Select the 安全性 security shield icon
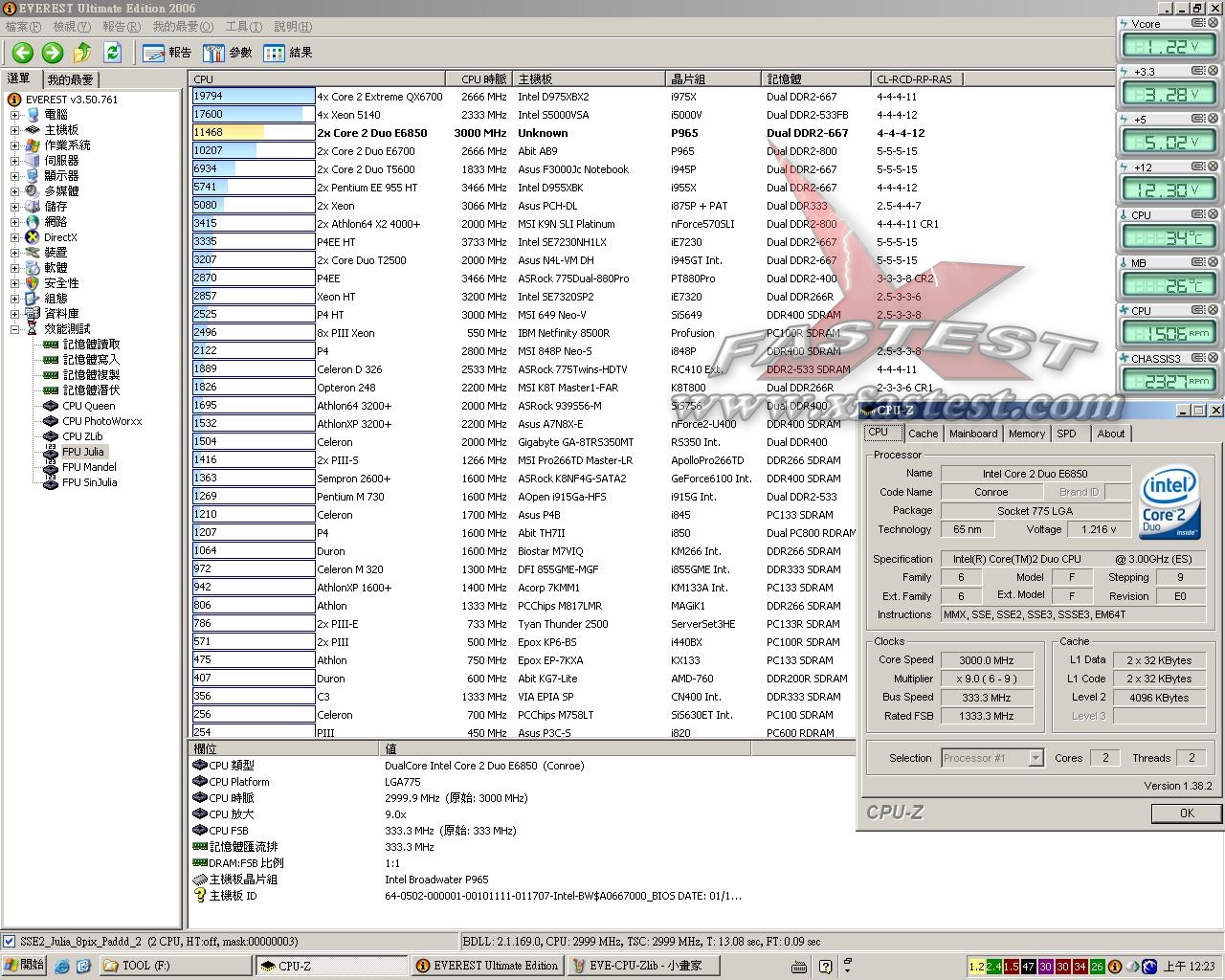Image resolution: width=1225 pixels, height=980 pixels. pos(33,283)
